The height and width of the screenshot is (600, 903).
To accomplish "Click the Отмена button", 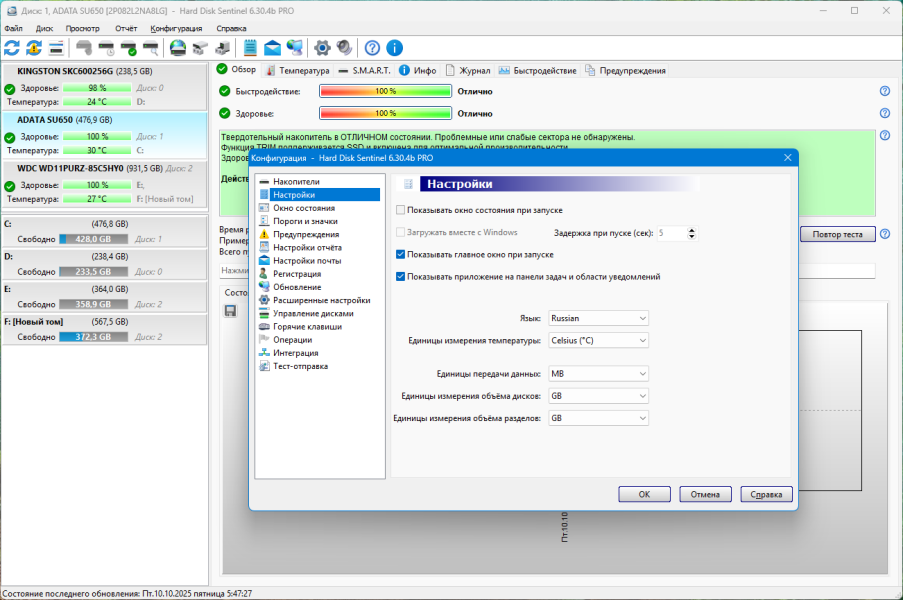I will pyautogui.click(x=705, y=494).
